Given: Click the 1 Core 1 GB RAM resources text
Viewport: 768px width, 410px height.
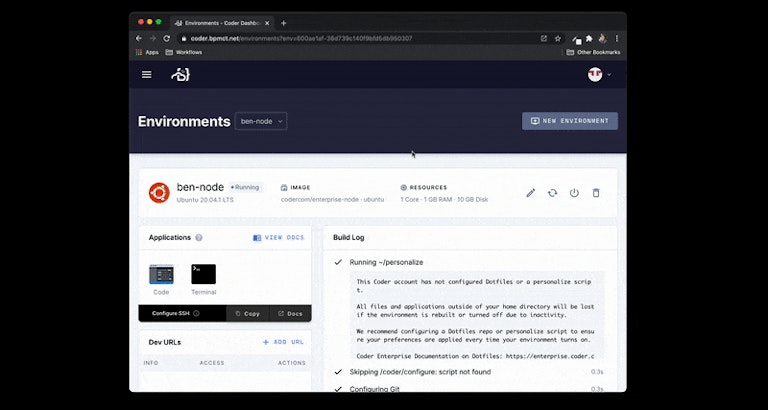Looking at the screenshot, I should coord(444,199).
